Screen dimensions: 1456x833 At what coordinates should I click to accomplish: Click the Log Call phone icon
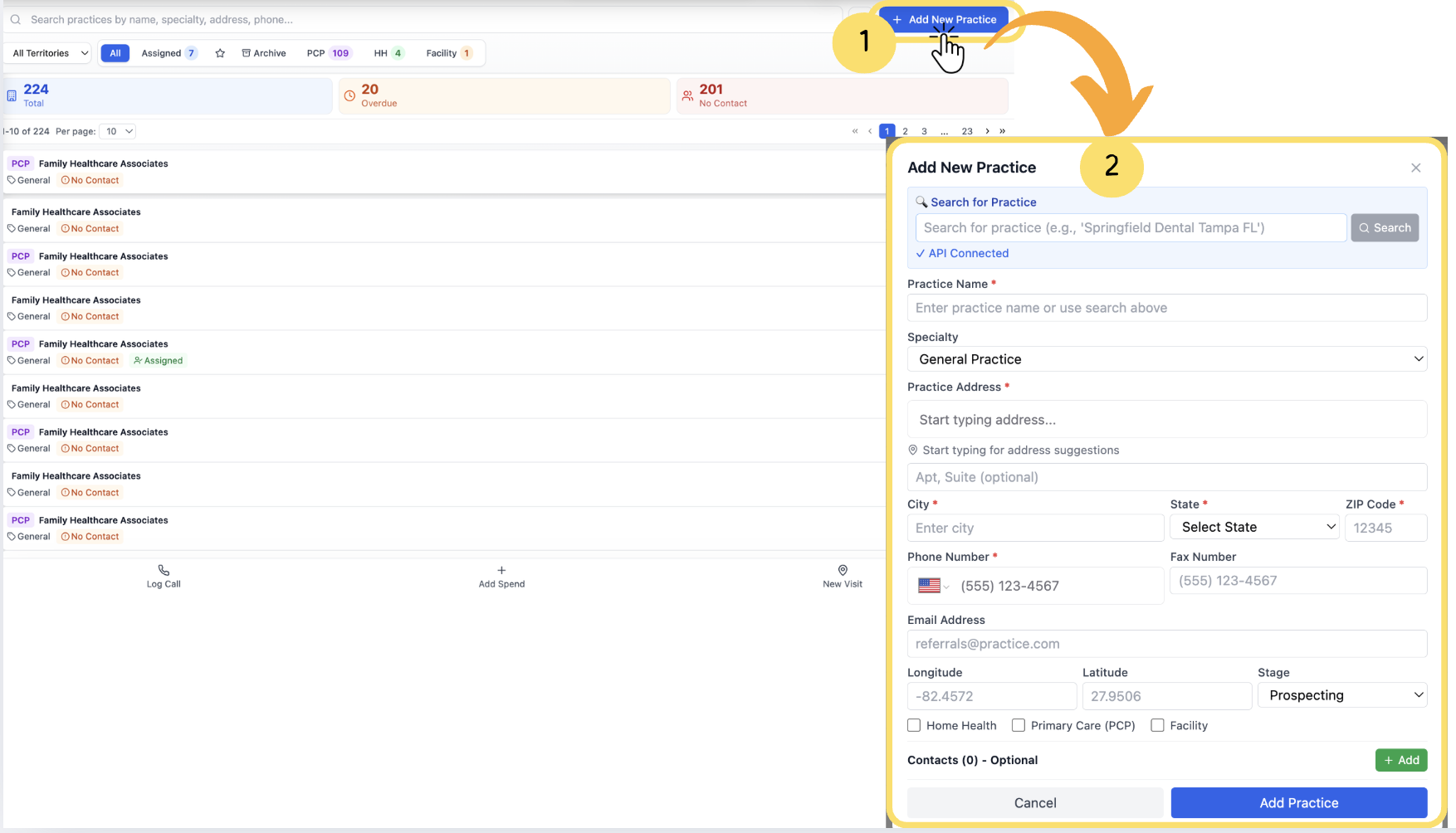164,571
